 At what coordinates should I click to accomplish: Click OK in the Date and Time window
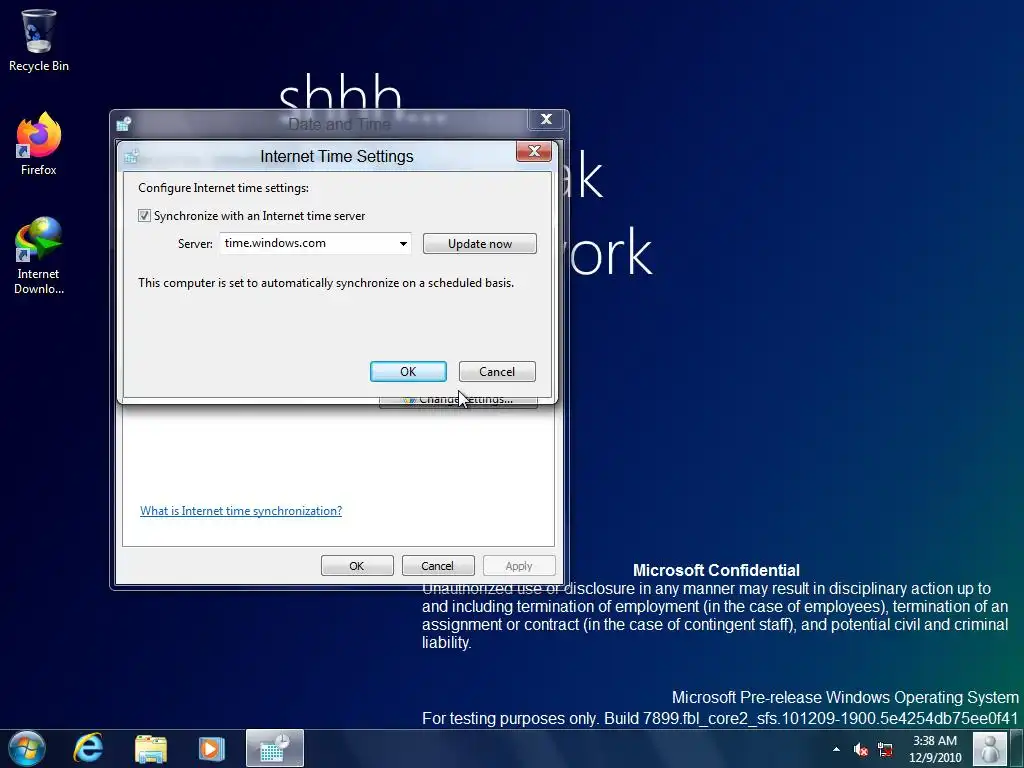coord(357,566)
